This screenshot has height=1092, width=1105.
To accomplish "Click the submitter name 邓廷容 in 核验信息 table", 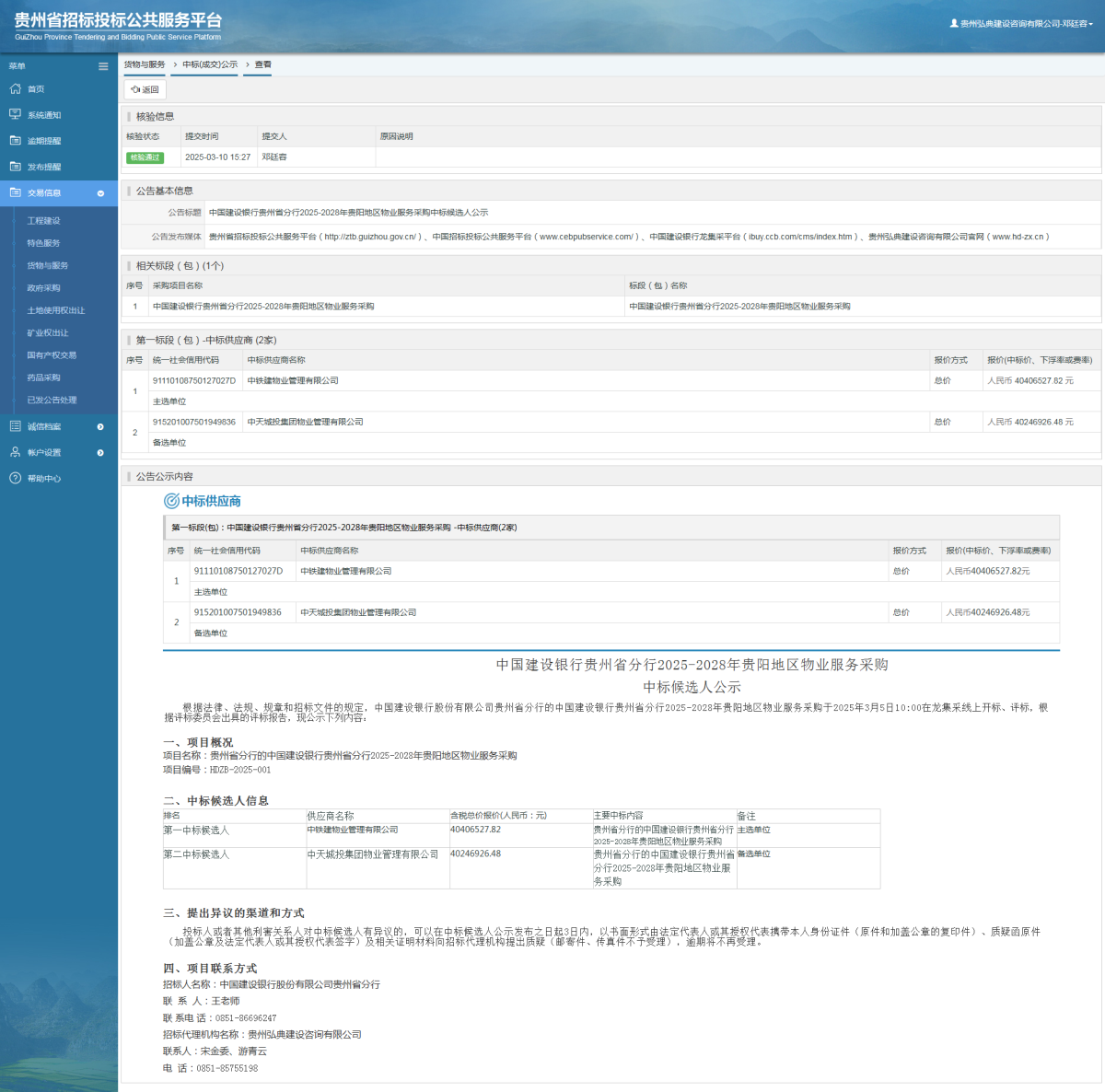I will pos(274,157).
